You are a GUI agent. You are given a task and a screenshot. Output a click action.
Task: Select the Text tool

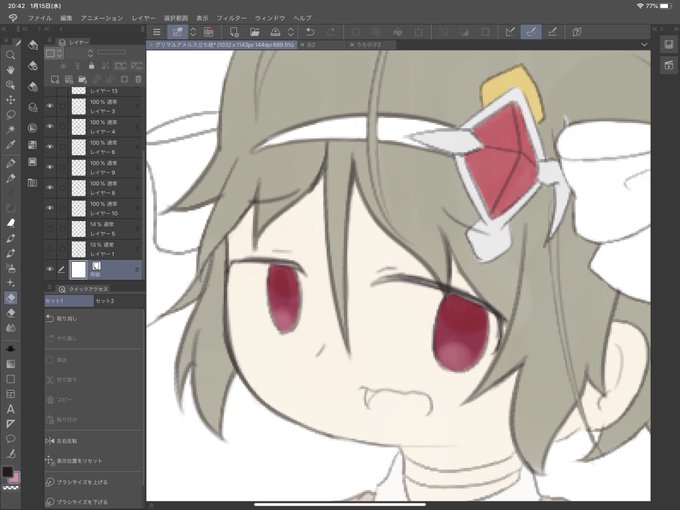[10, 409]
